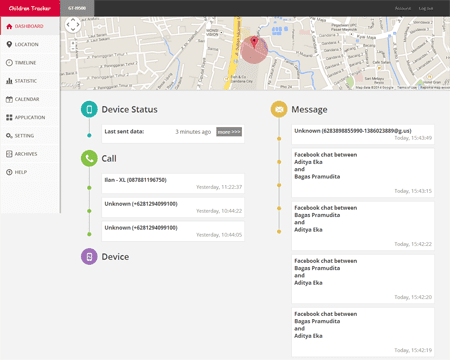Screen dimensions: 450x360
Task: Select the Location pin icon in sidebar
Action: pyautogui.click(x=9, y=44)
